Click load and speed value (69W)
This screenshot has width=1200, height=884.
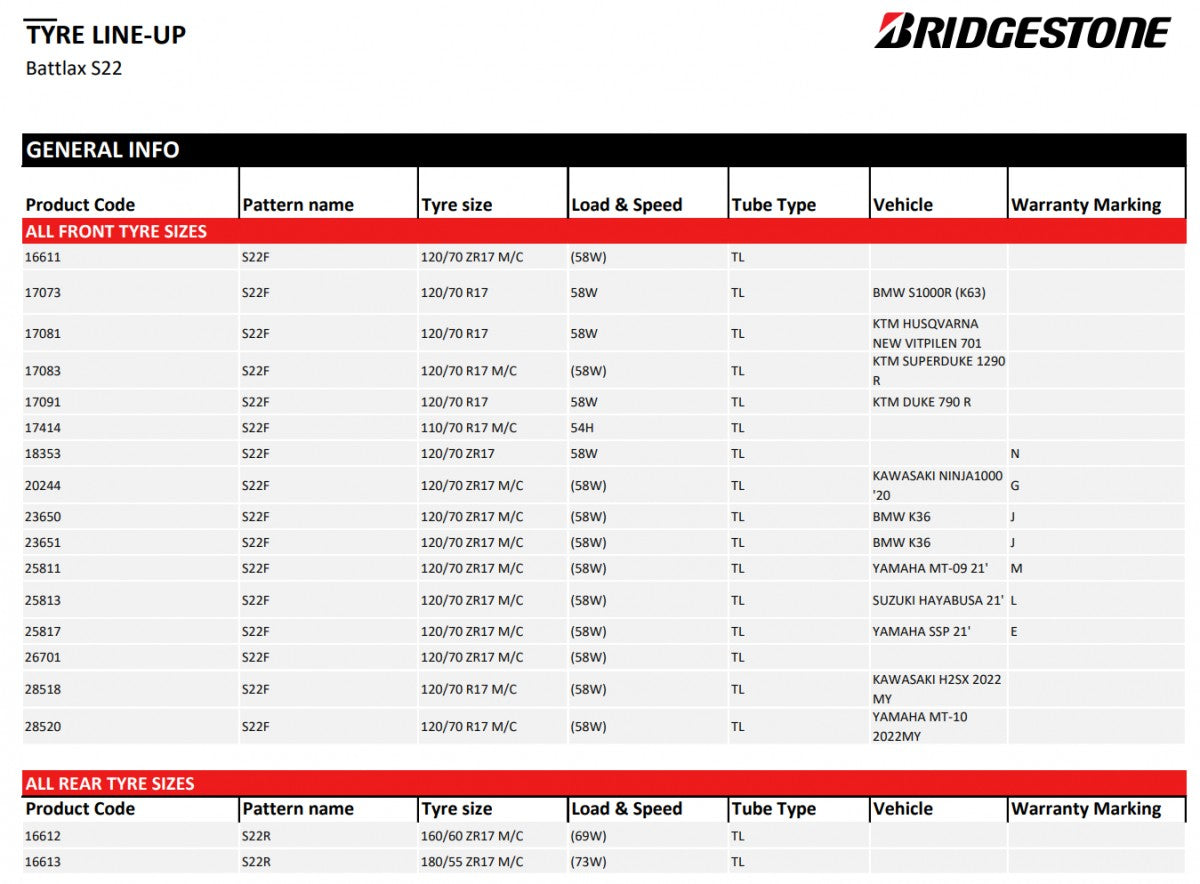click(589, 836)
